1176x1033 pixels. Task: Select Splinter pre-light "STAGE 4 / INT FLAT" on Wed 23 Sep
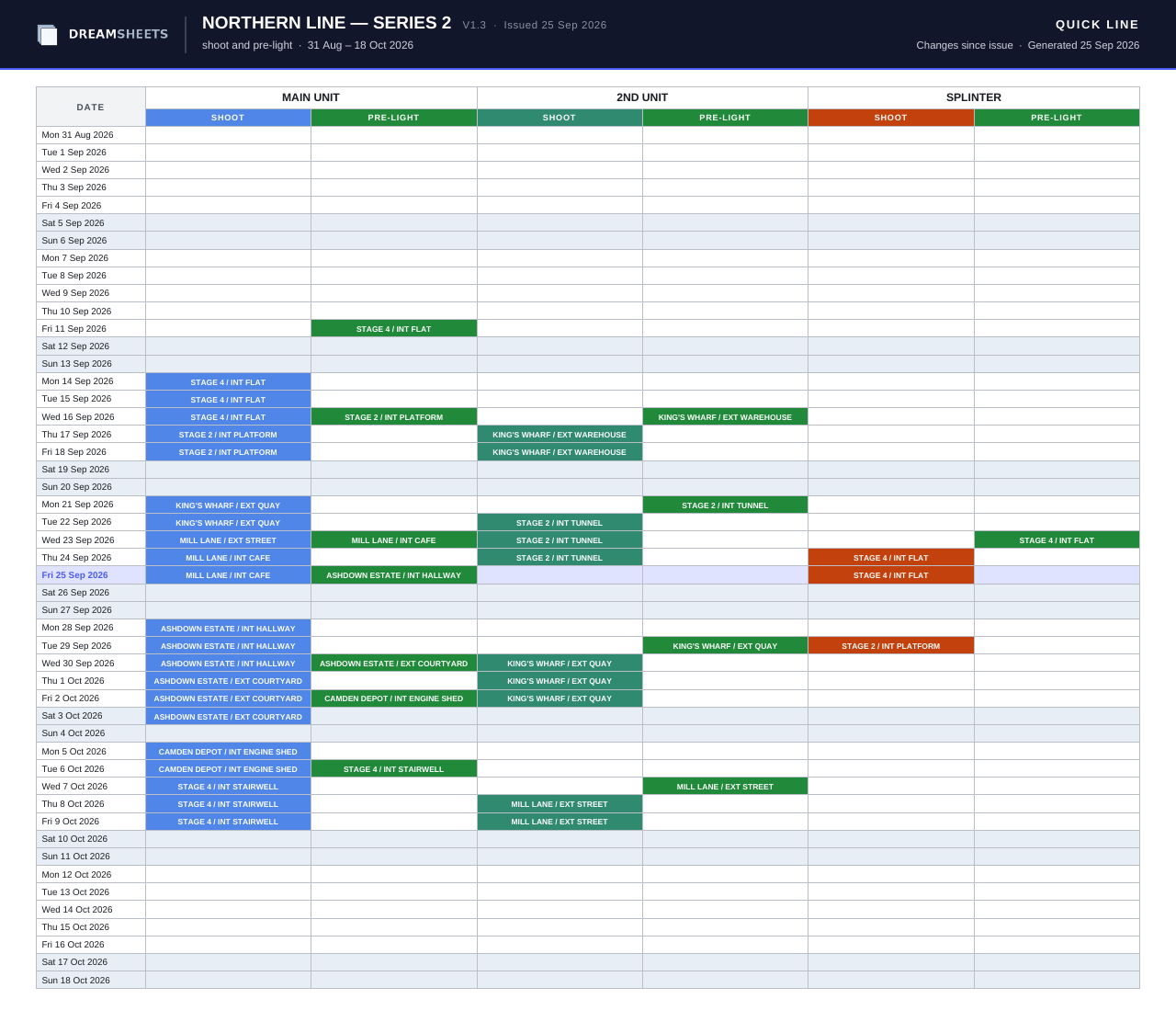tap(1057, 540)
